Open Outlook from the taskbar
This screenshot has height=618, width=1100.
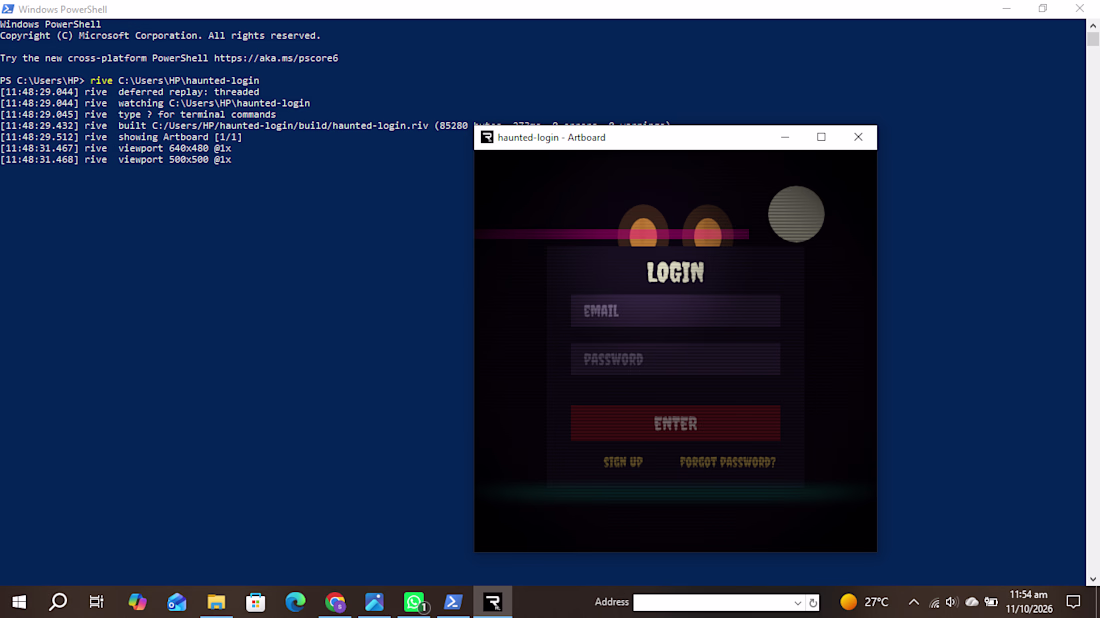[x=177, y=602]
